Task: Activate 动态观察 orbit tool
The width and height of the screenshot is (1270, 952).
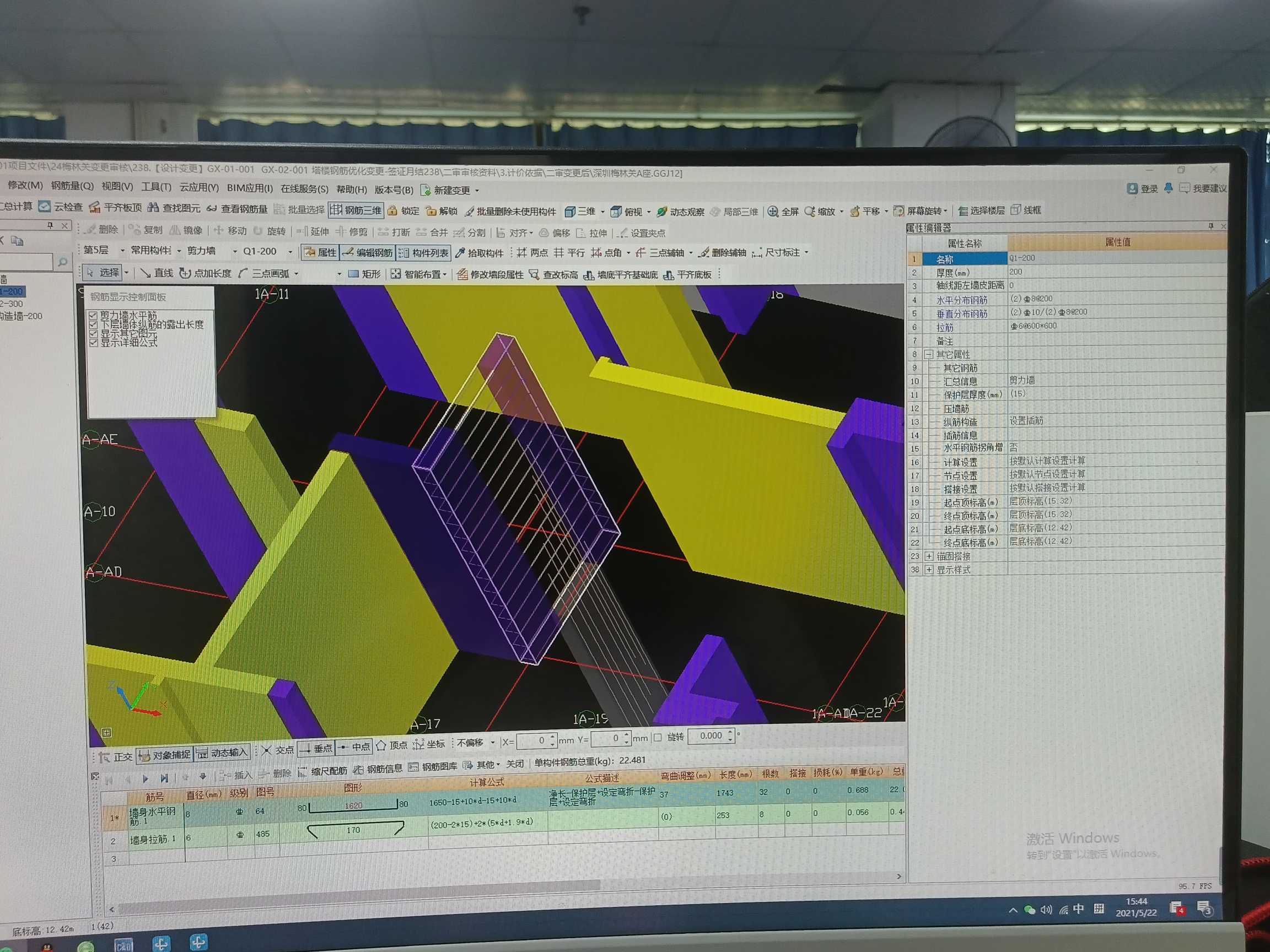Action: (x=680, y=212)
